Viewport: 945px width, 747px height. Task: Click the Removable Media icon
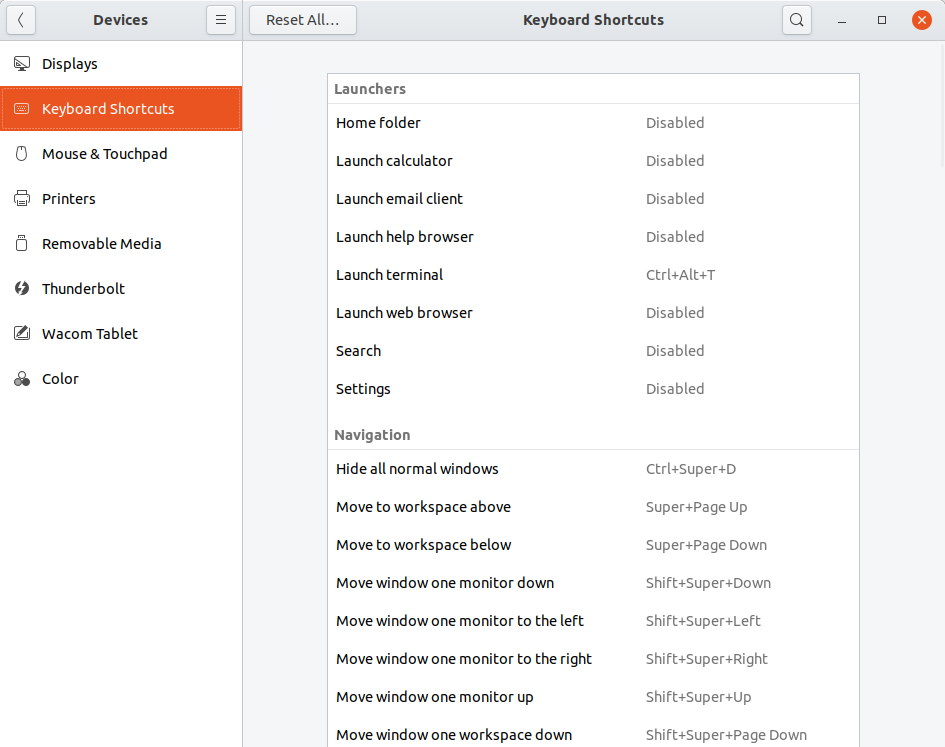pyautogui.click(x=22, y=244)
